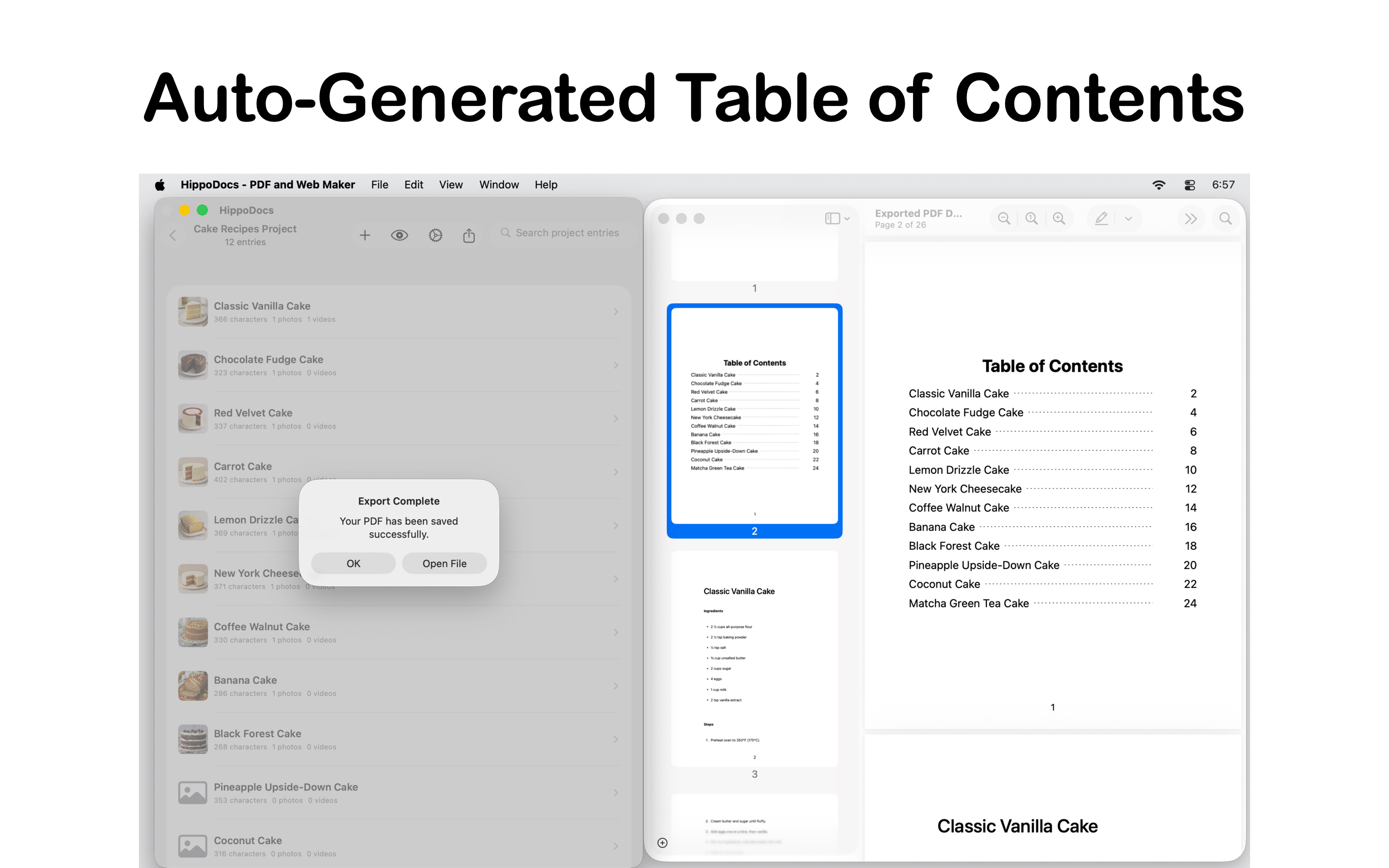Click Preview search magnifier icon

[x=1226, y=219]
